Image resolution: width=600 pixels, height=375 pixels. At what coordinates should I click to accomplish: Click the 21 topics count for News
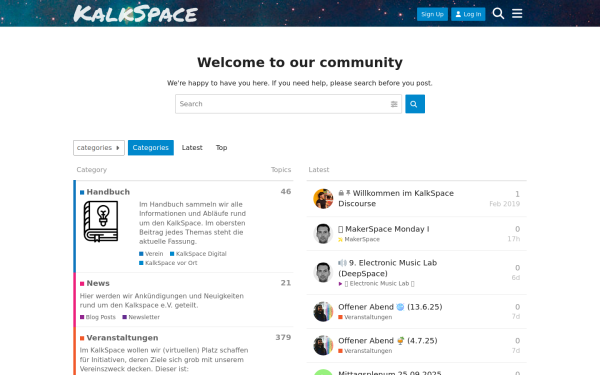tap(286, 283)
